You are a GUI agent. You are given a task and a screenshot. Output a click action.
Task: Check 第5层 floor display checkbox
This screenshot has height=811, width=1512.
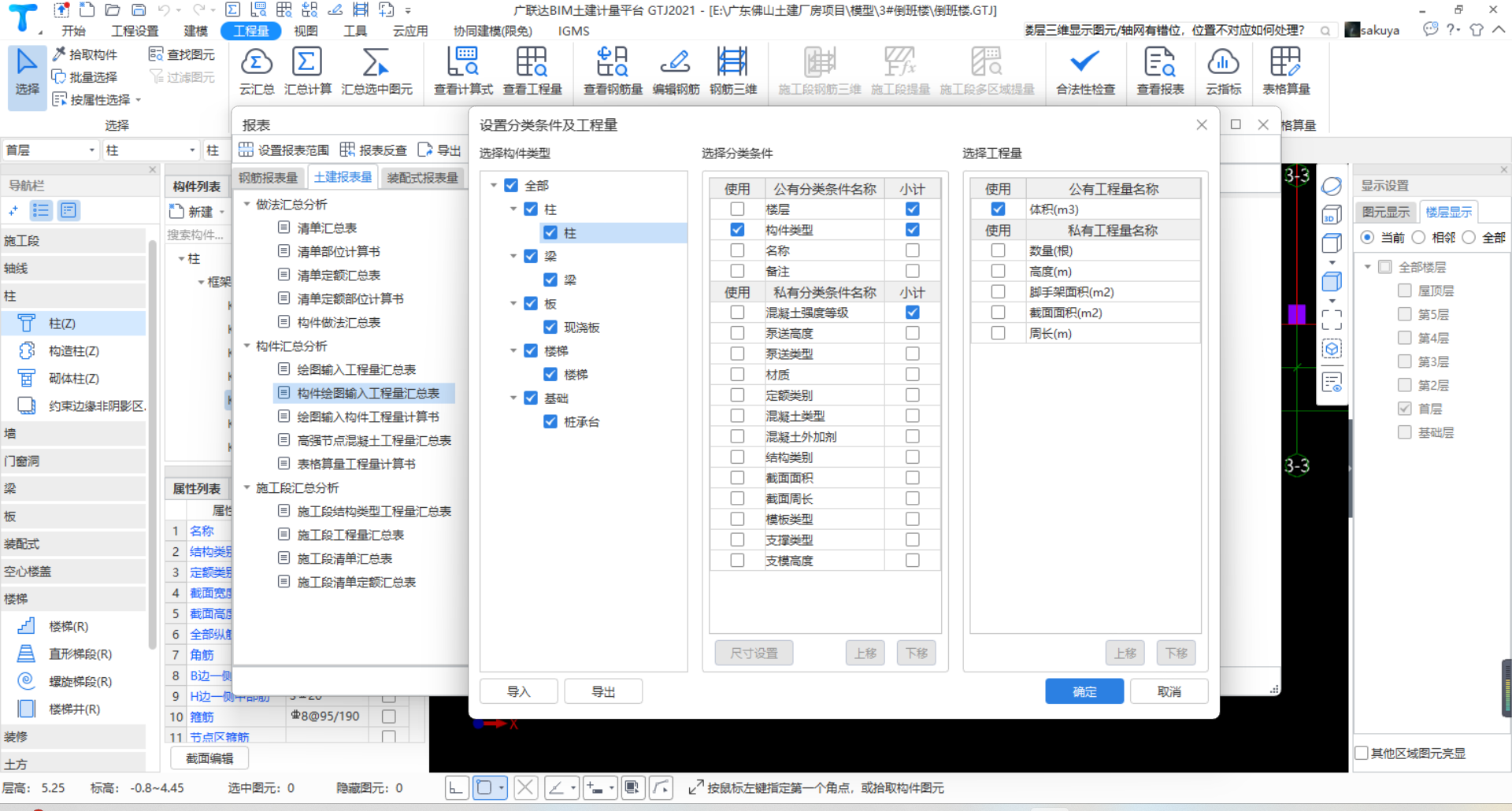tap(1404, 314)
